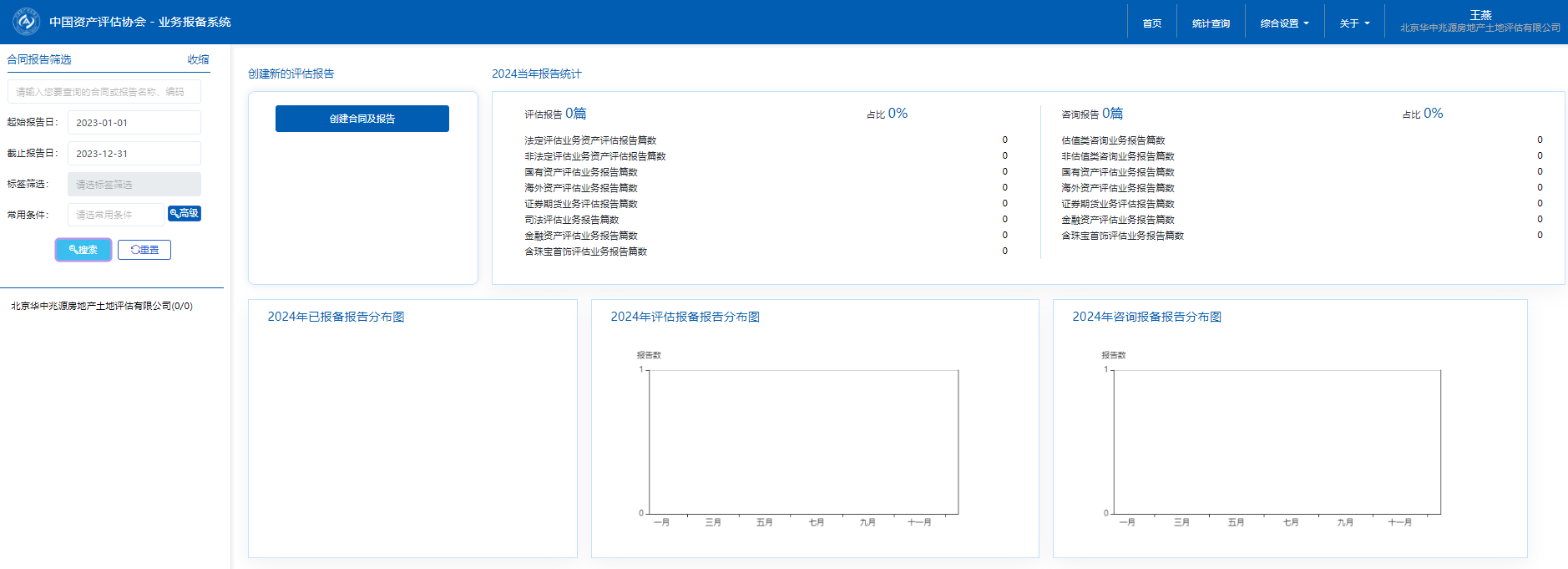The image size is (1568, 569).
Task: Click the association logo in the header
Action: pos(26,22)
